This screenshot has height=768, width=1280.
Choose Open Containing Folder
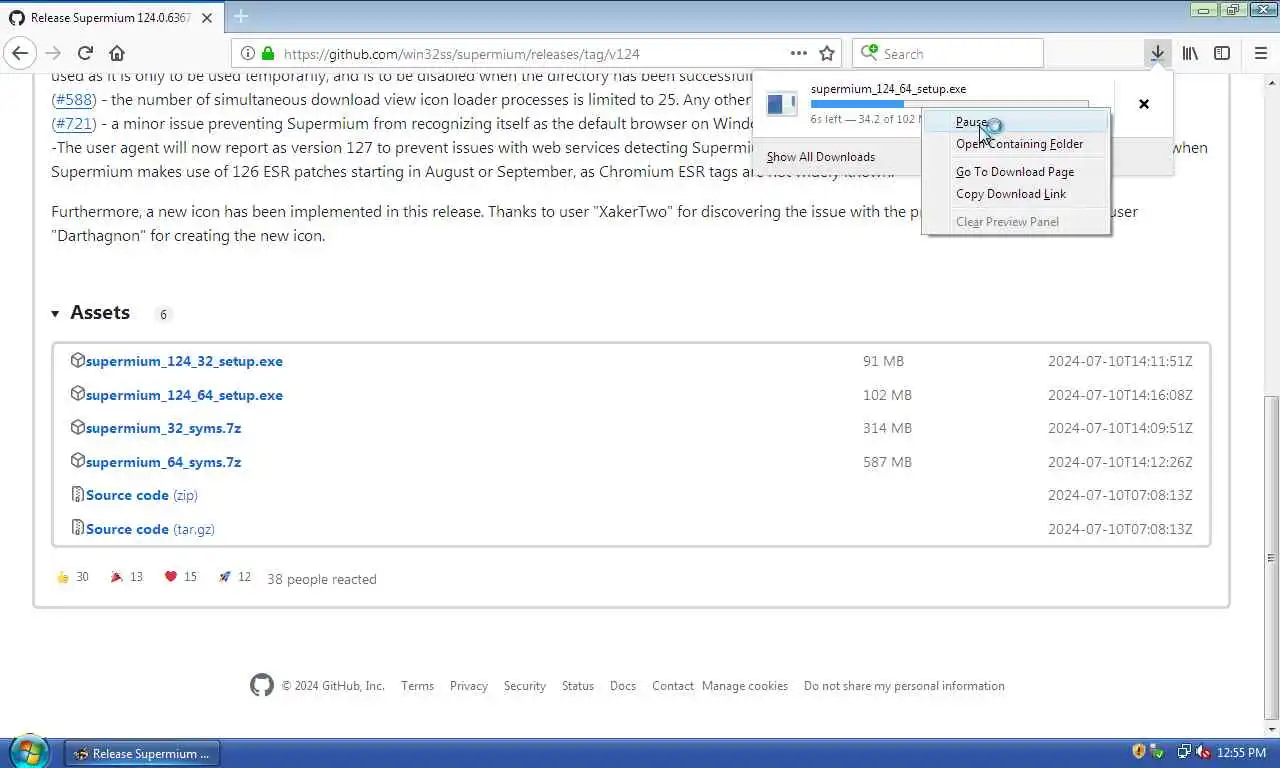(1016, 144)
